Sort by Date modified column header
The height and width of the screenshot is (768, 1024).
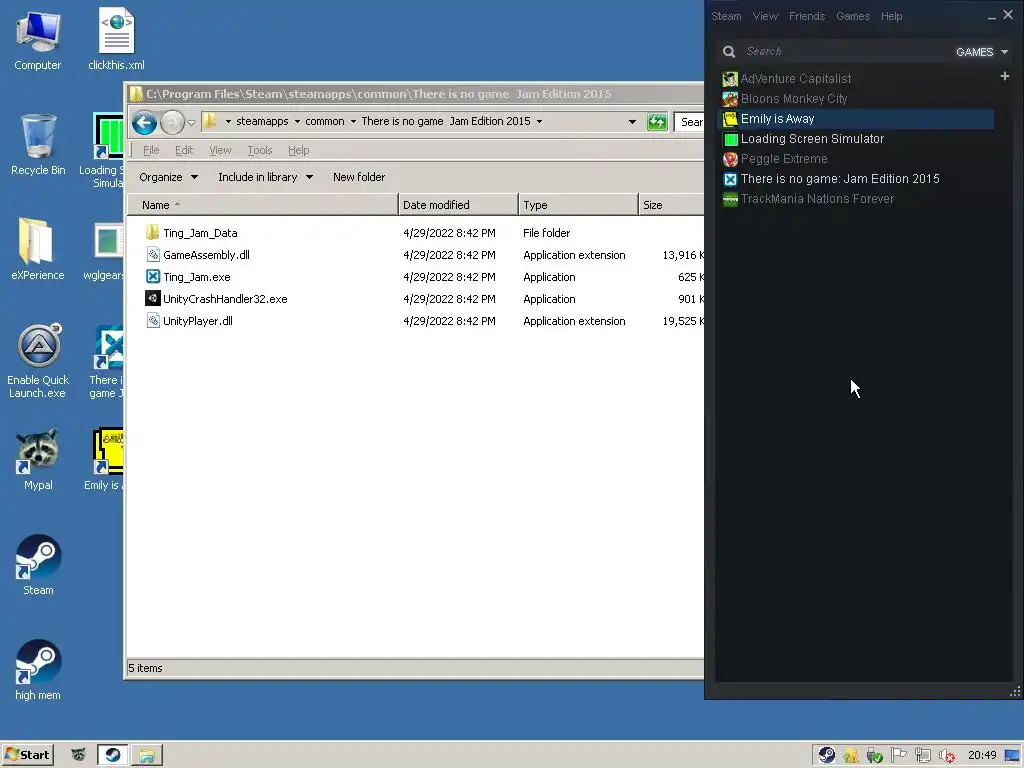point(458,205)
